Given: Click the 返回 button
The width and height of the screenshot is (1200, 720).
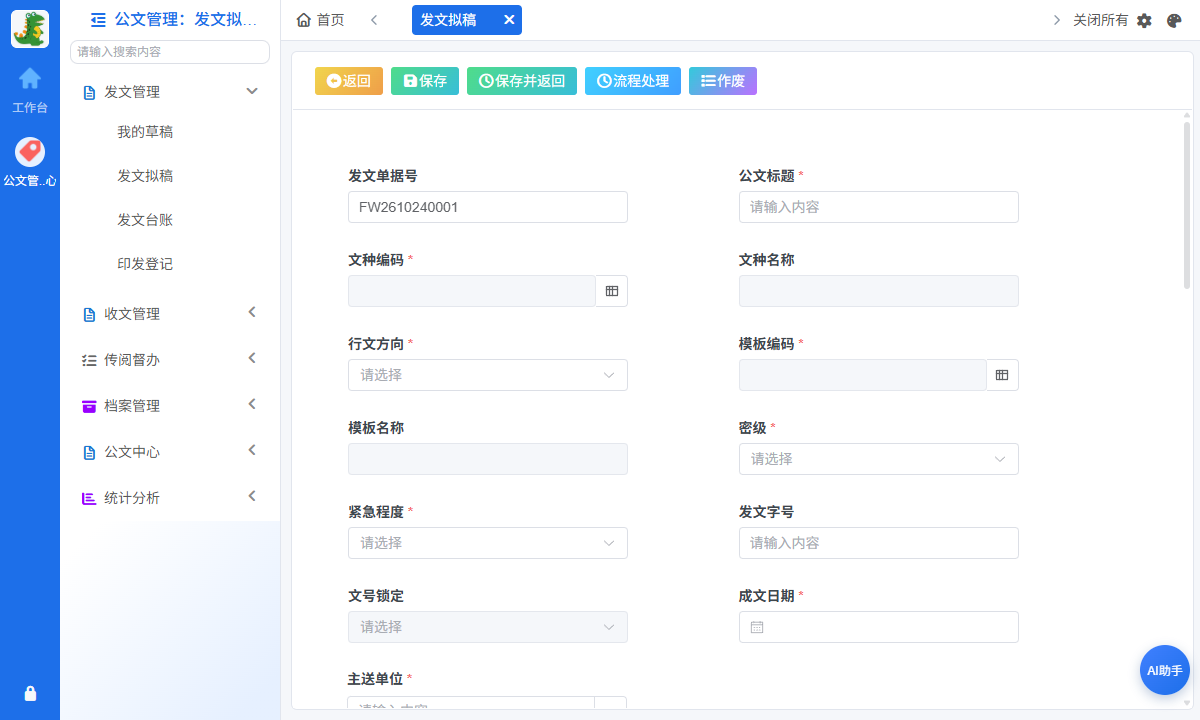Looking at the screenshot, I should (349, 81).
